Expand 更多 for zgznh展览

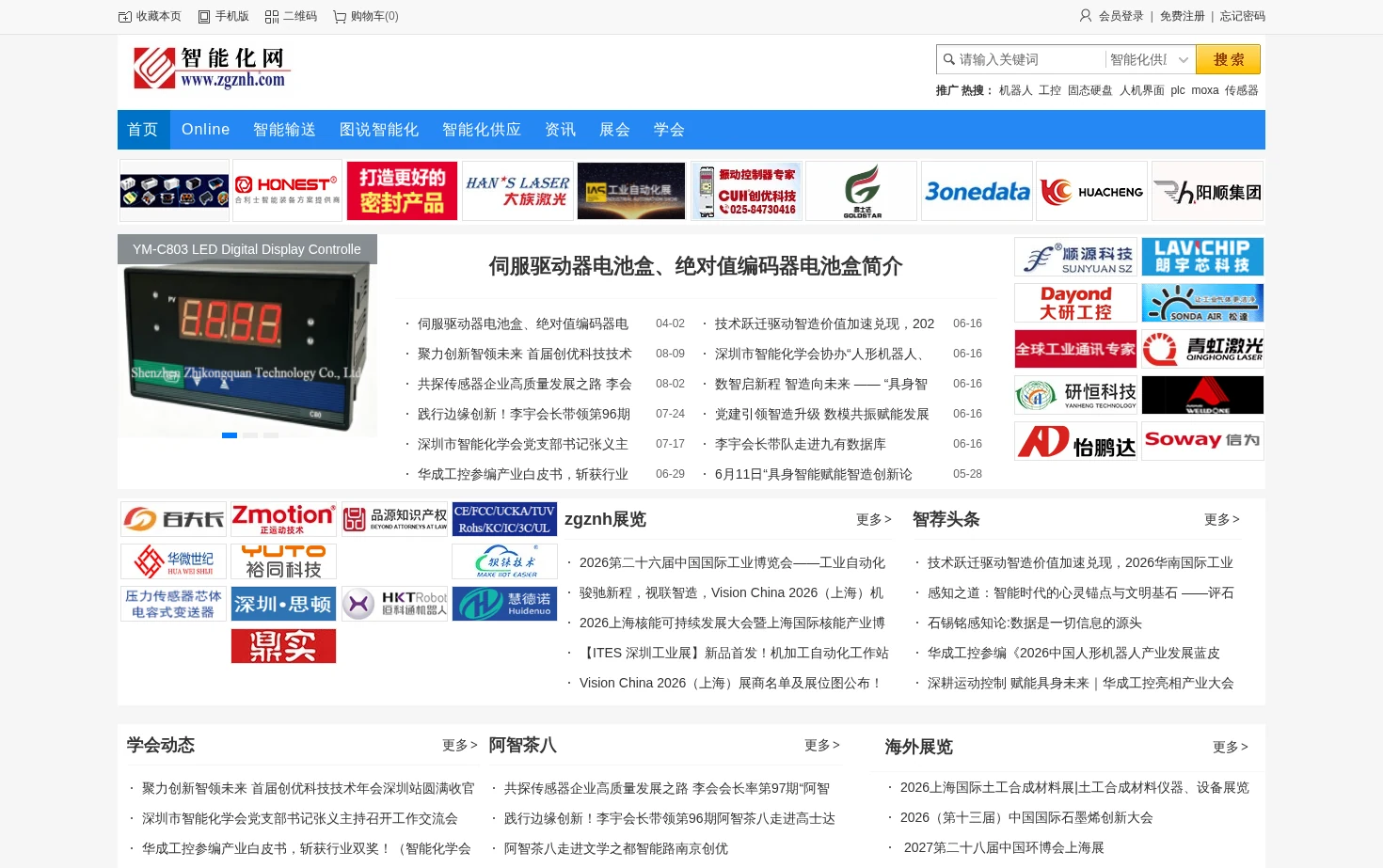[x=873, y=519]
